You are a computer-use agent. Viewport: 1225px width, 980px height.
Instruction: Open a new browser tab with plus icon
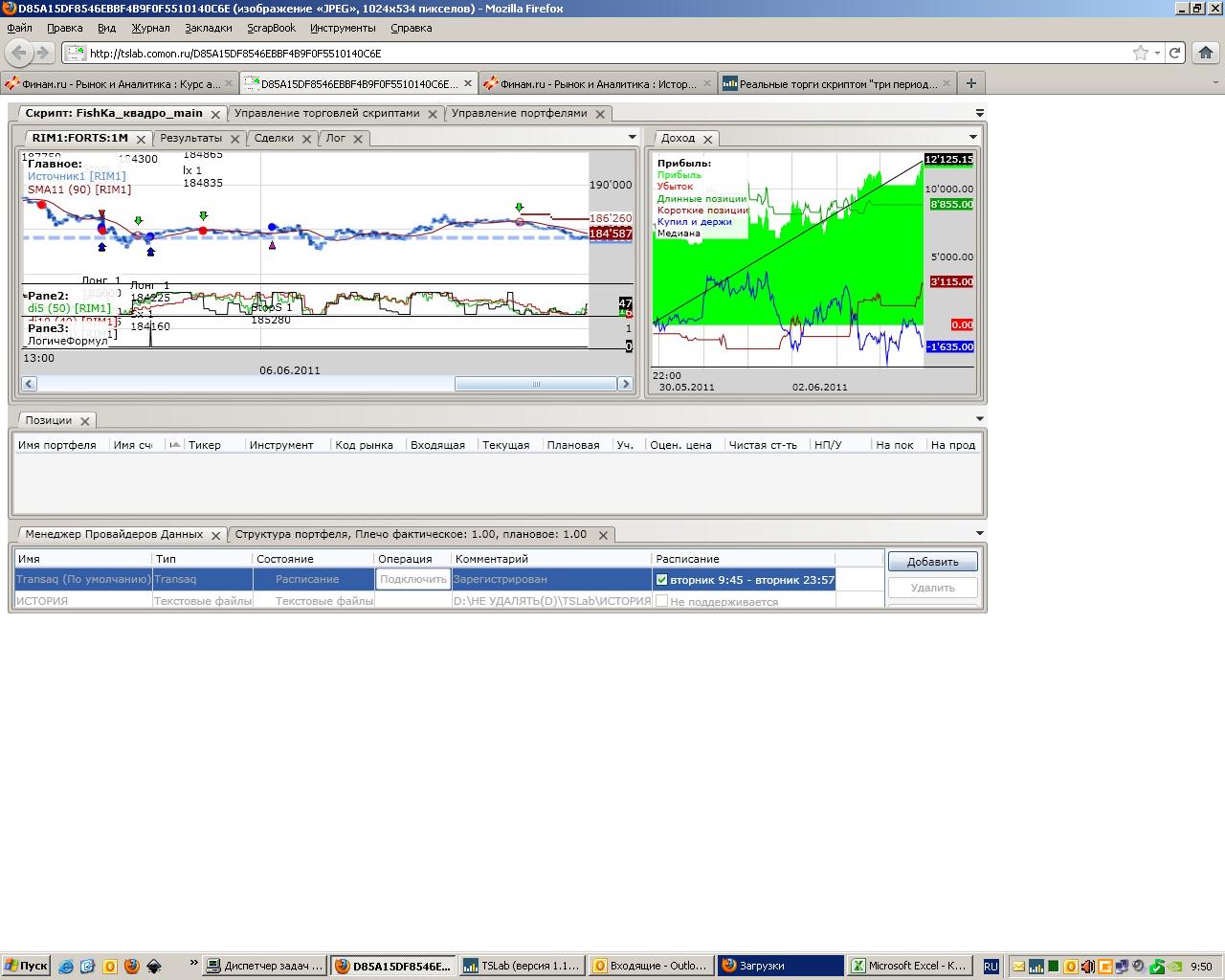970,83
